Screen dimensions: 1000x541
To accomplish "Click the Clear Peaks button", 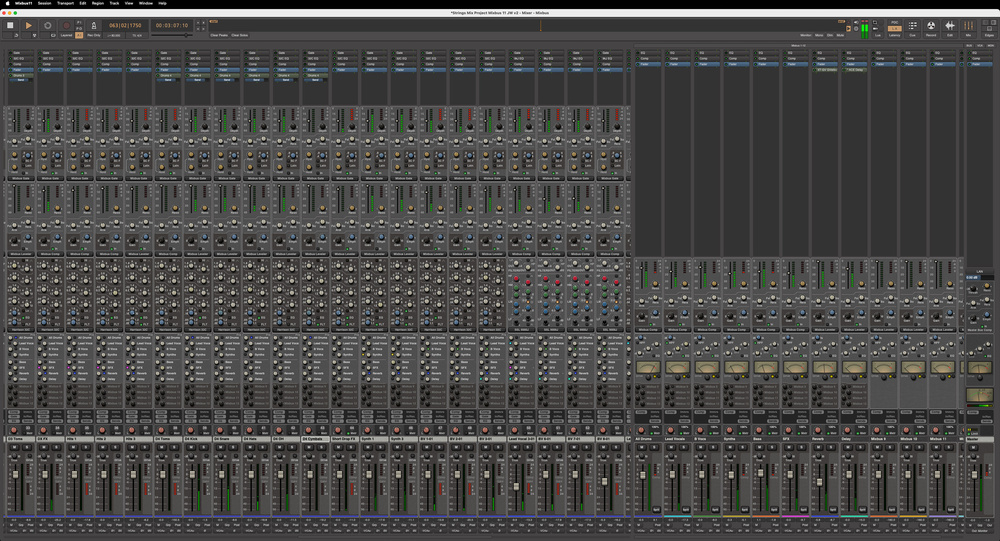I will [x=218, y=35].
